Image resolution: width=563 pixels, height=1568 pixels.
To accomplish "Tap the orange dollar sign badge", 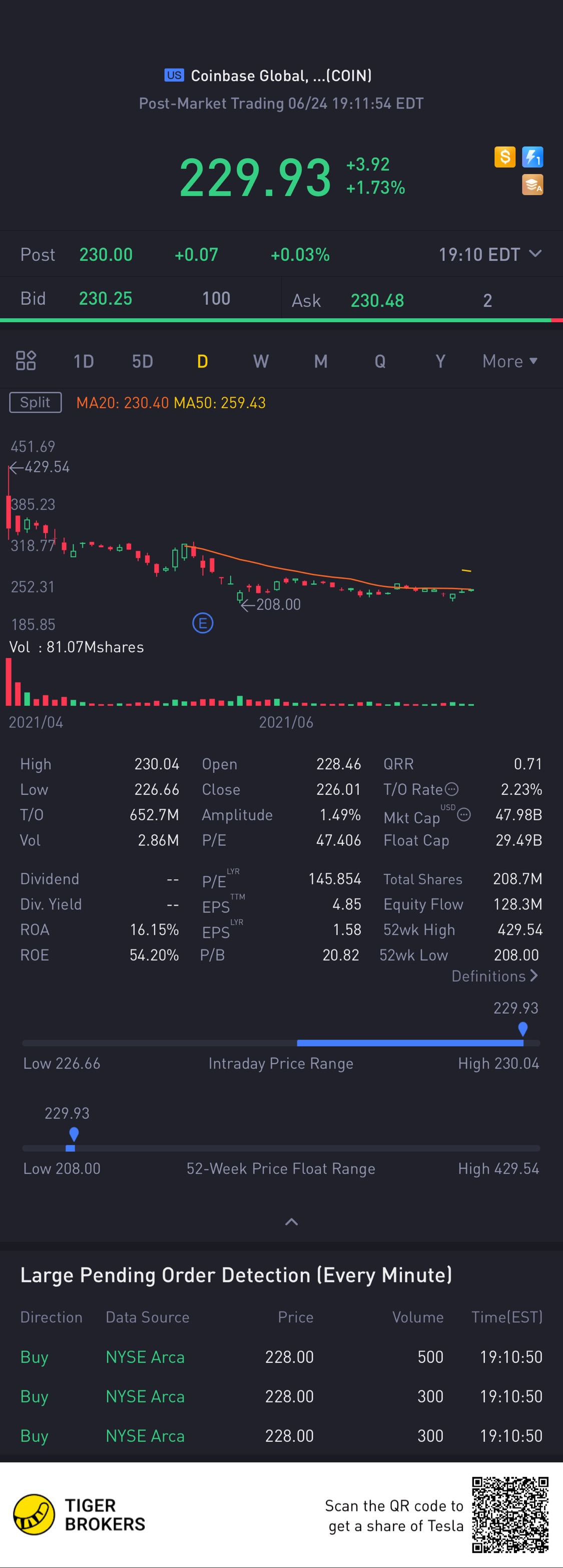I will point(504,157).
